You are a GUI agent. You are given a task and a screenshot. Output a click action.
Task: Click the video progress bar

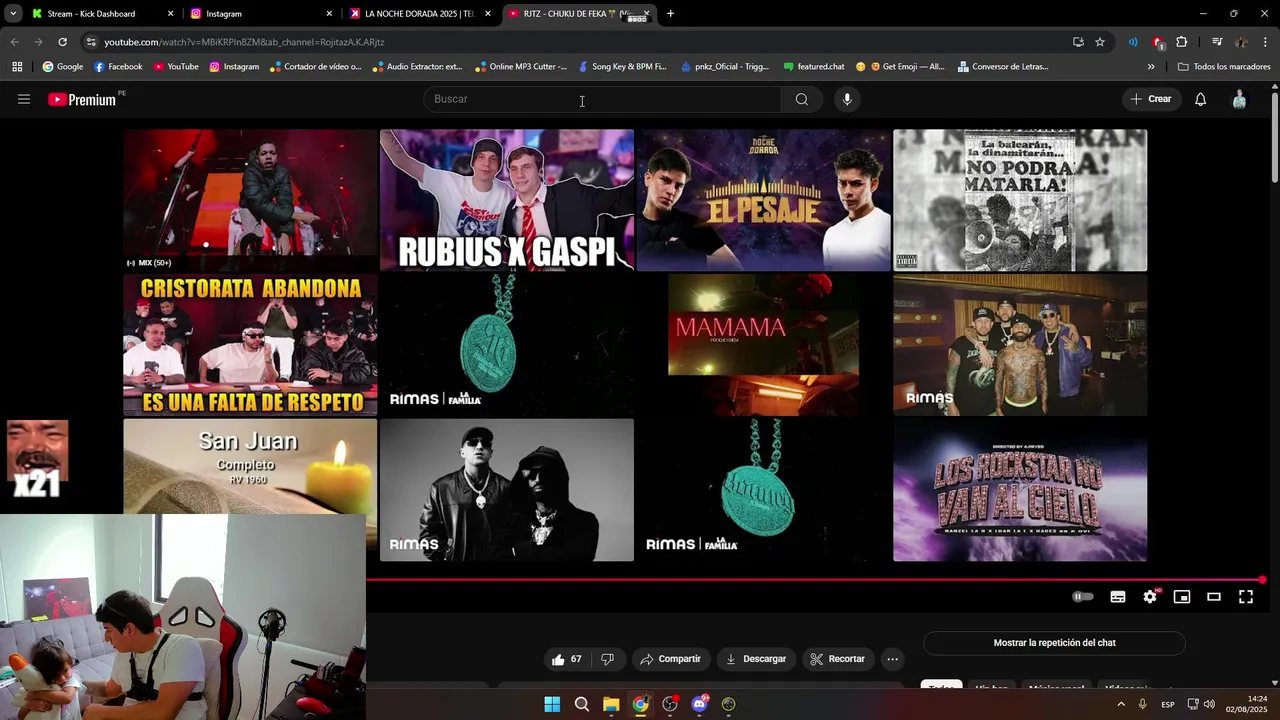click(815, 580)
